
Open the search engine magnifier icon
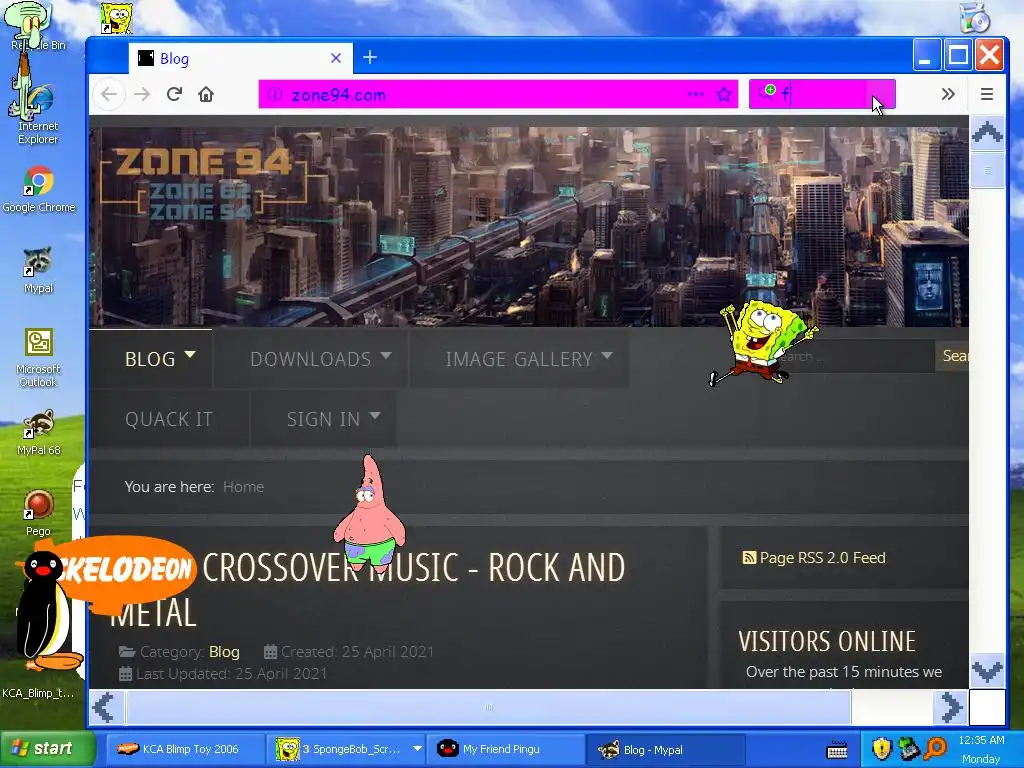pyautogui.click(x=767, y=93)
